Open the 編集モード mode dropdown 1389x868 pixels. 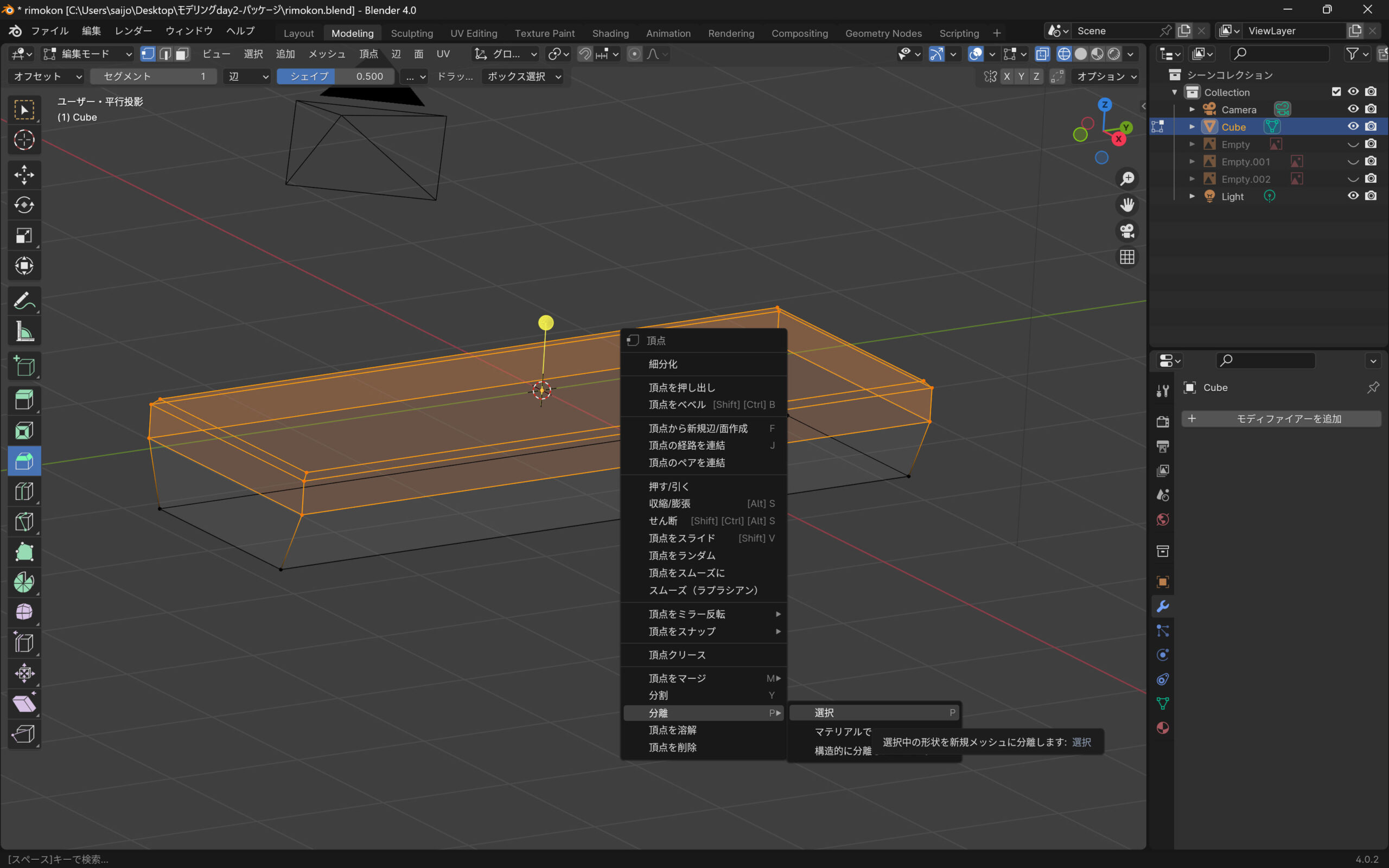coord(88,54)
